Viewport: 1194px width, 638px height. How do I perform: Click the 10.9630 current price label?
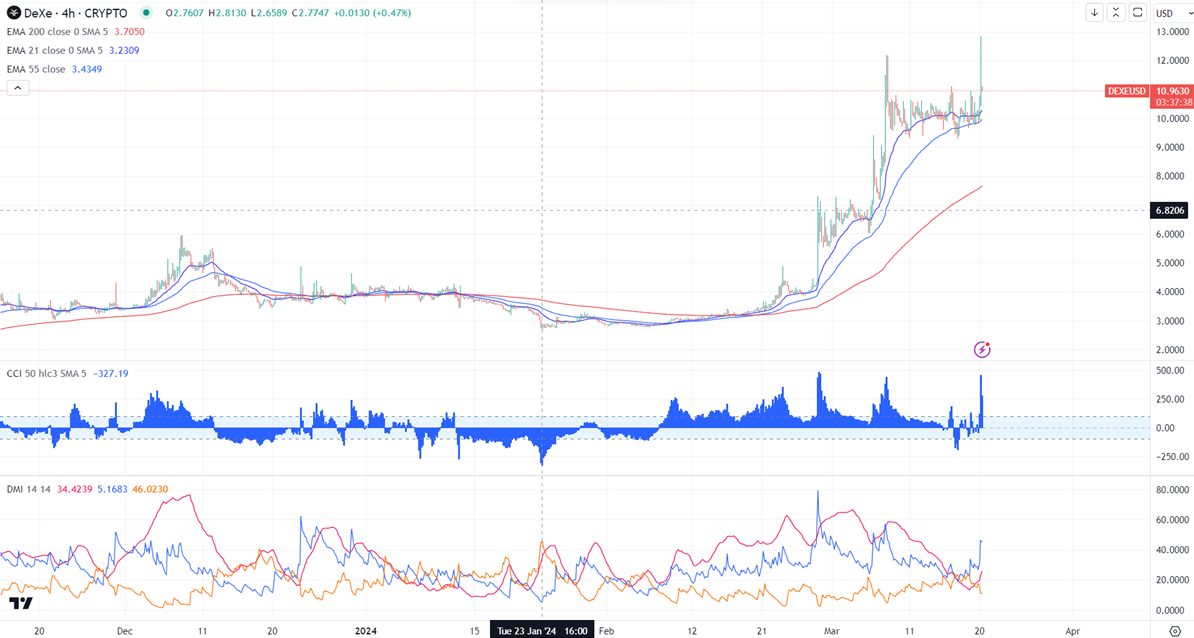point(1172,91)
